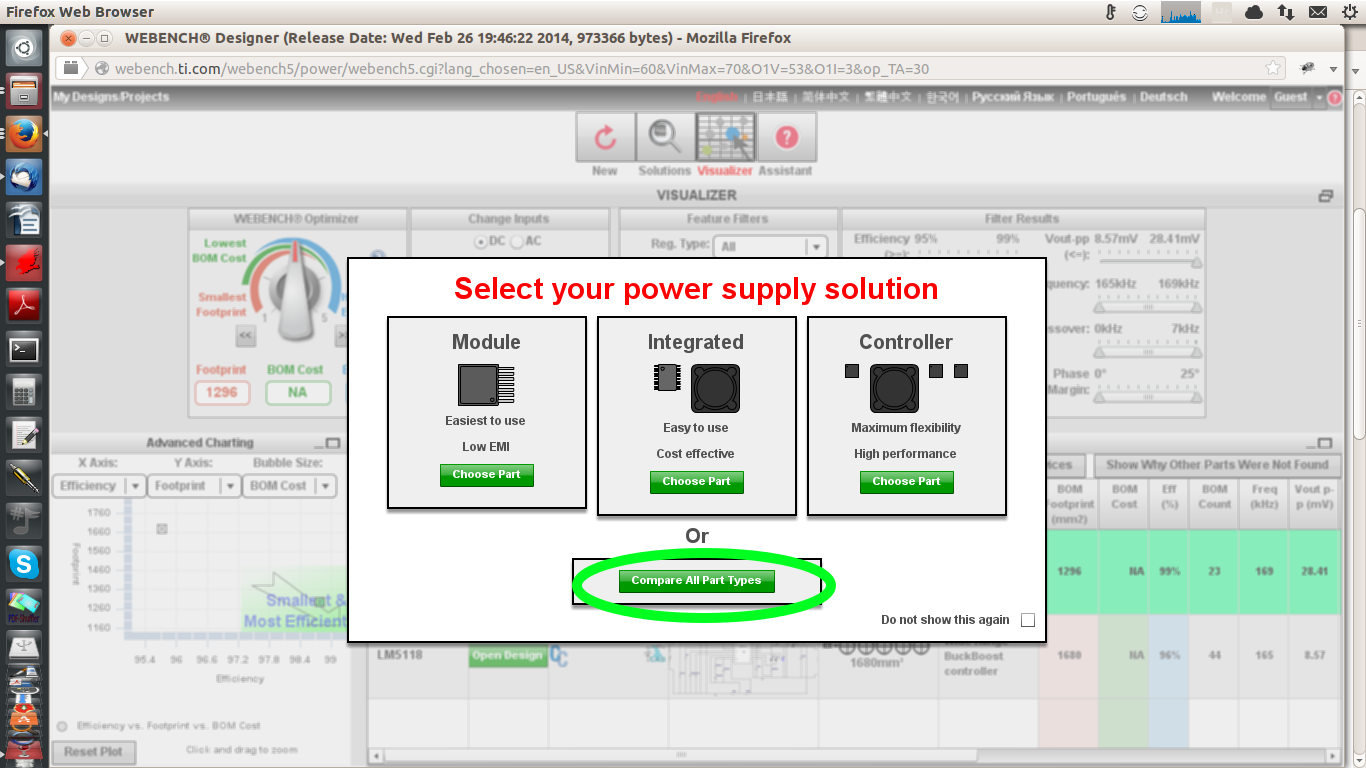Open My Designs/Projects menu

coord(111,97)
